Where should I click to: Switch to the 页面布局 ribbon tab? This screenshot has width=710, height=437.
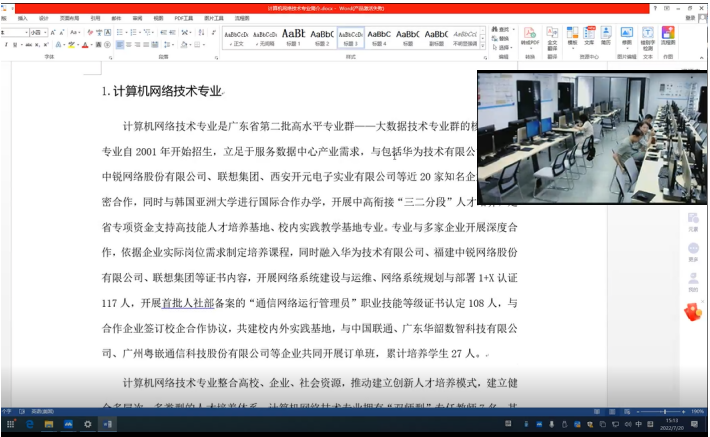69,18
